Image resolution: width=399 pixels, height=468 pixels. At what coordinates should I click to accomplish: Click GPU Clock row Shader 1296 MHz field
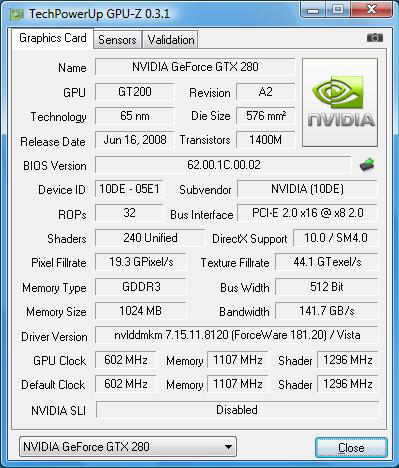pos(348,360)
